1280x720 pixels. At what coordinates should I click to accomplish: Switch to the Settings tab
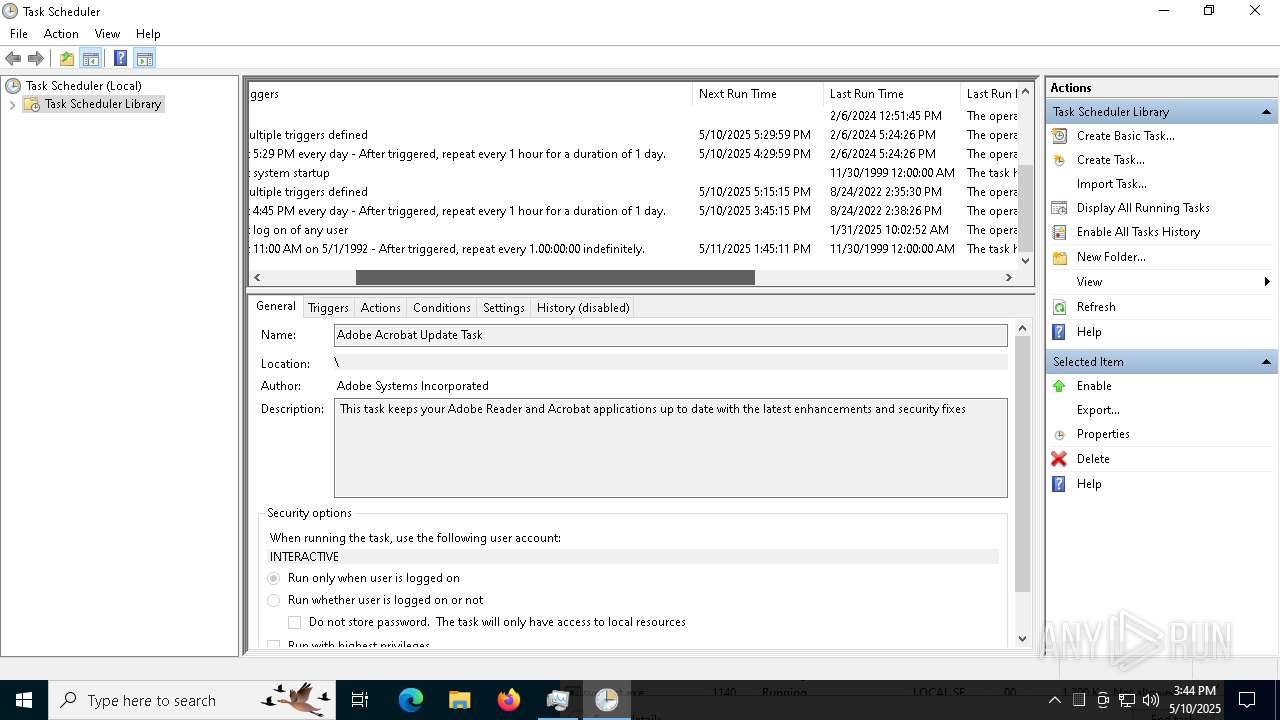[x=503, y=308]
